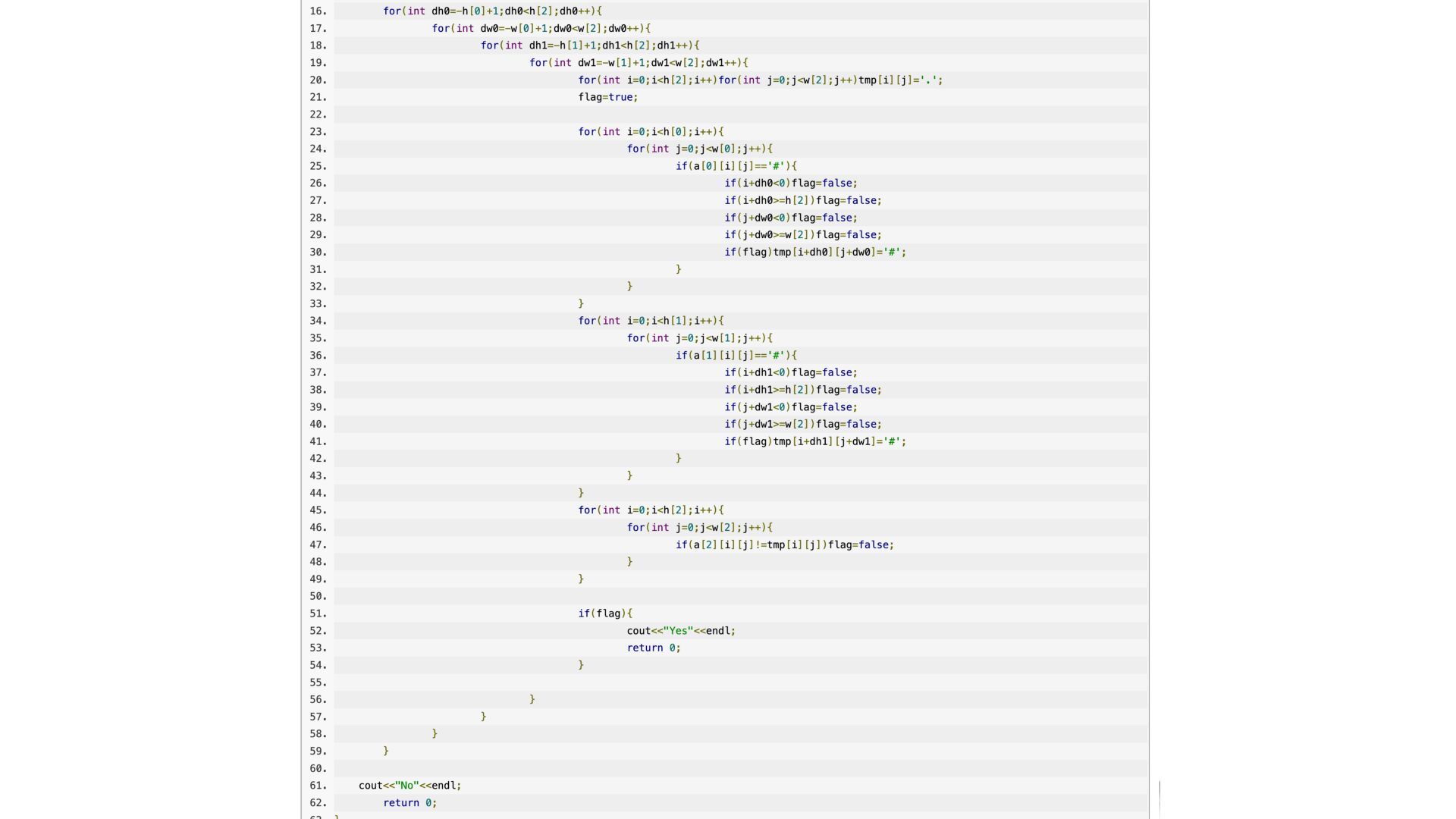Viewport: 1456px width, 819px height.
Task: Click the cout "Yes" statement
Action: (x=680, y=631)
